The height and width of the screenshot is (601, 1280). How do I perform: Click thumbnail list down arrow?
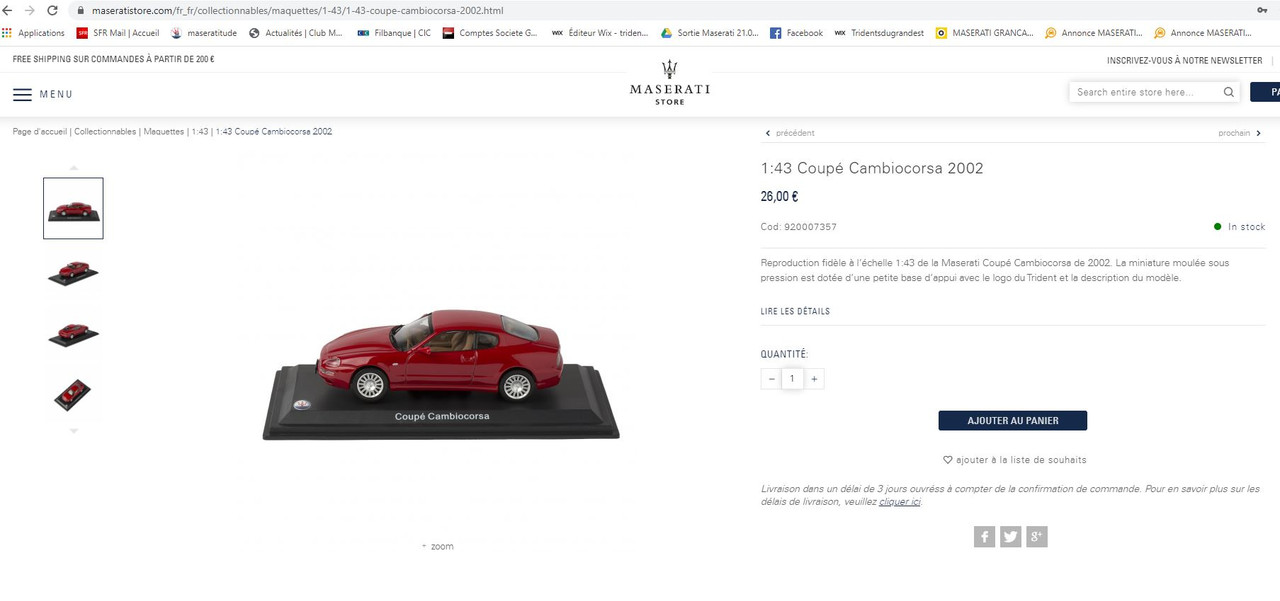pos(73,431)
